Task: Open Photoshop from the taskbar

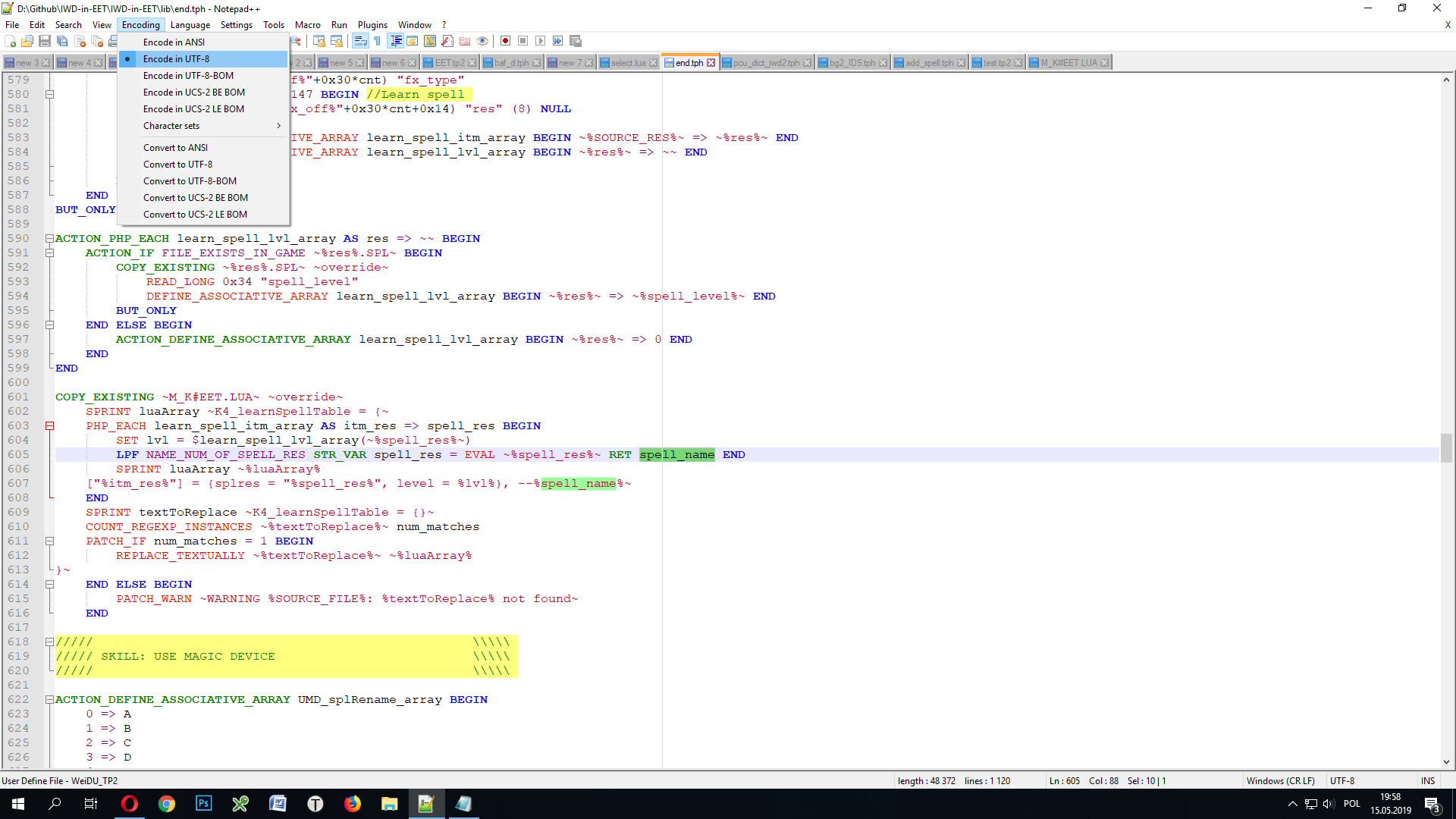Action: (203, 804)
